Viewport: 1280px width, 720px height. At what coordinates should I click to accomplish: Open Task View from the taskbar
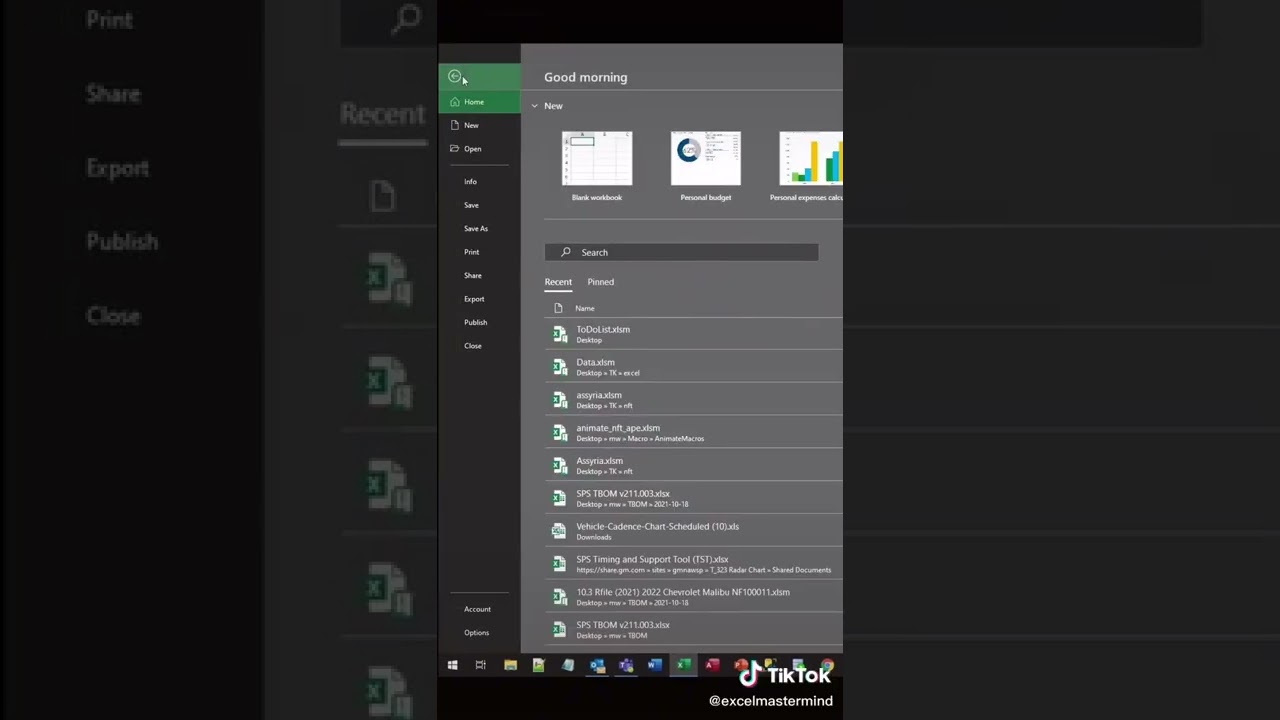click(481, 665)
